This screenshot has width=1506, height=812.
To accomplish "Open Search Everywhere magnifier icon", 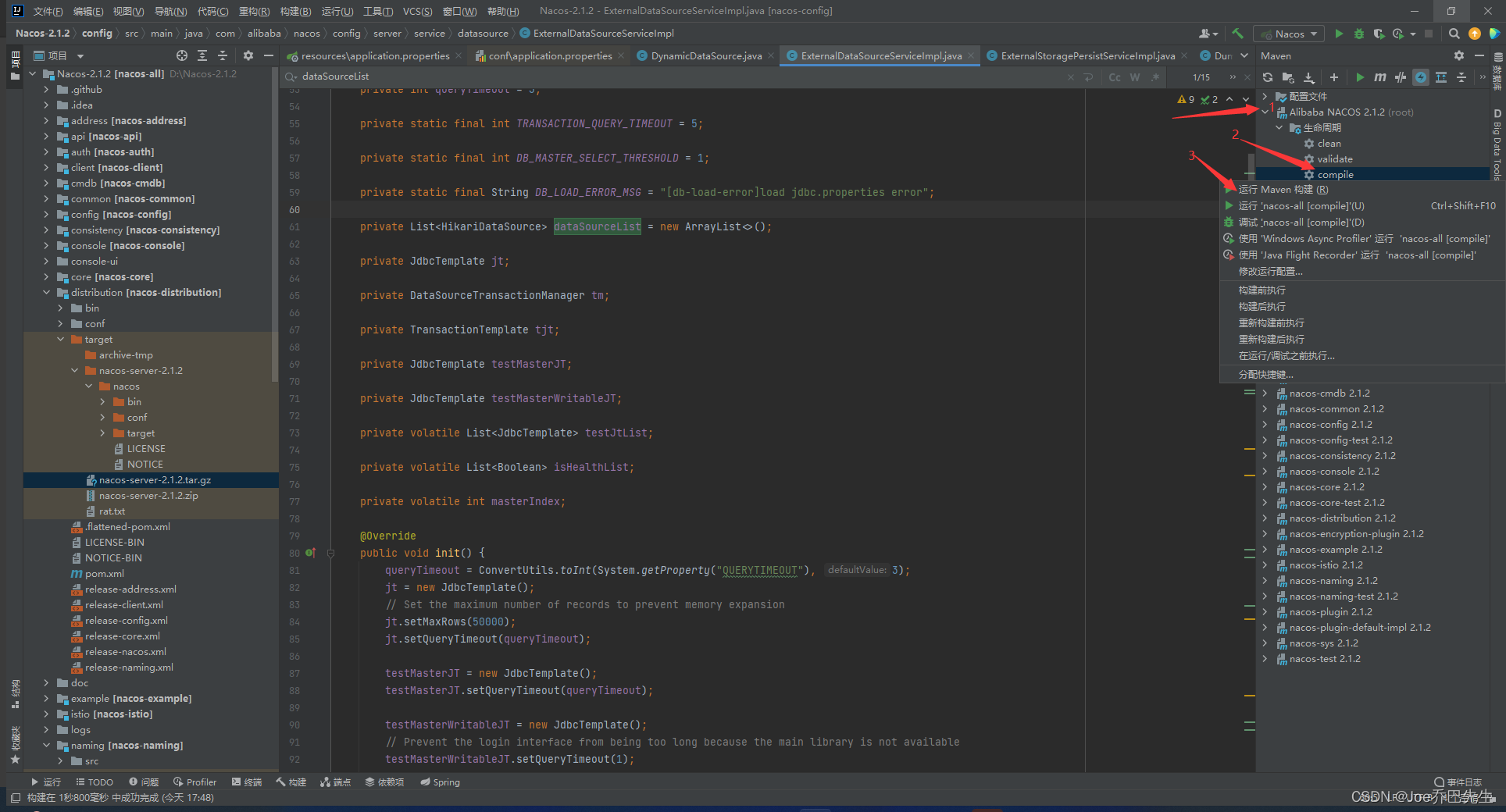I will [1454, 34].
